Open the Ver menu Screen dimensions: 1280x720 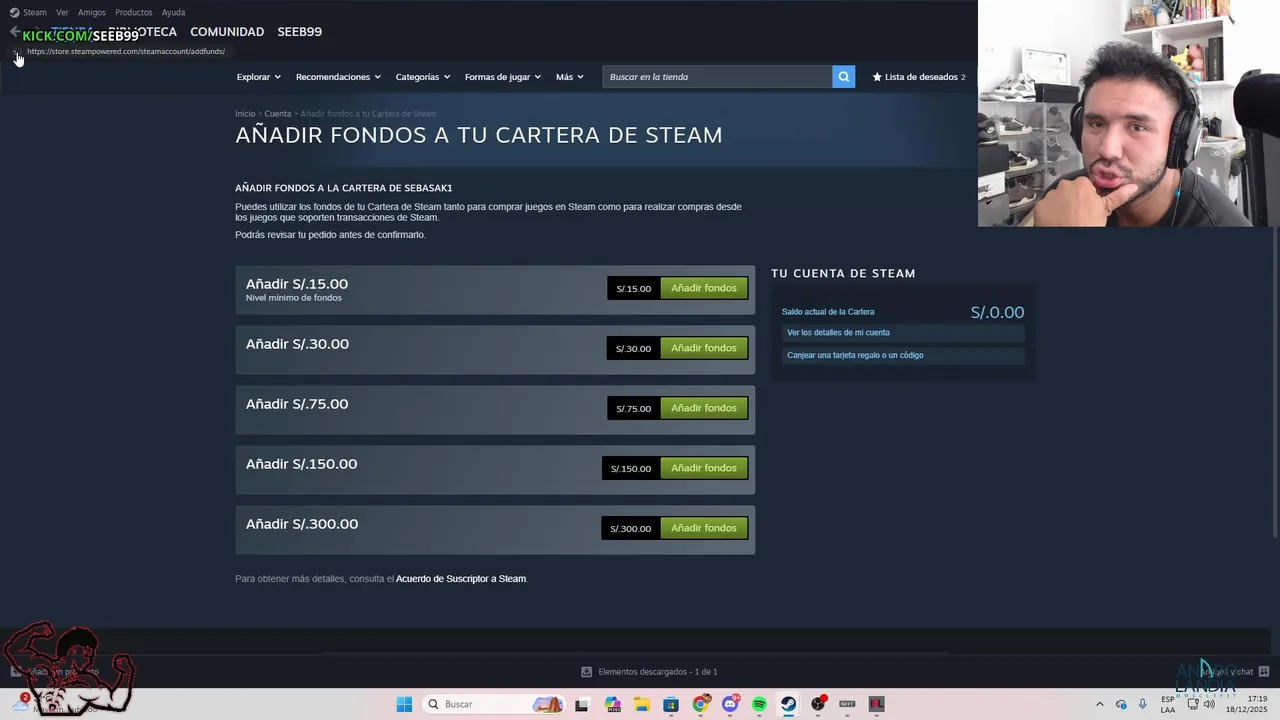click(x=62, y=12)
